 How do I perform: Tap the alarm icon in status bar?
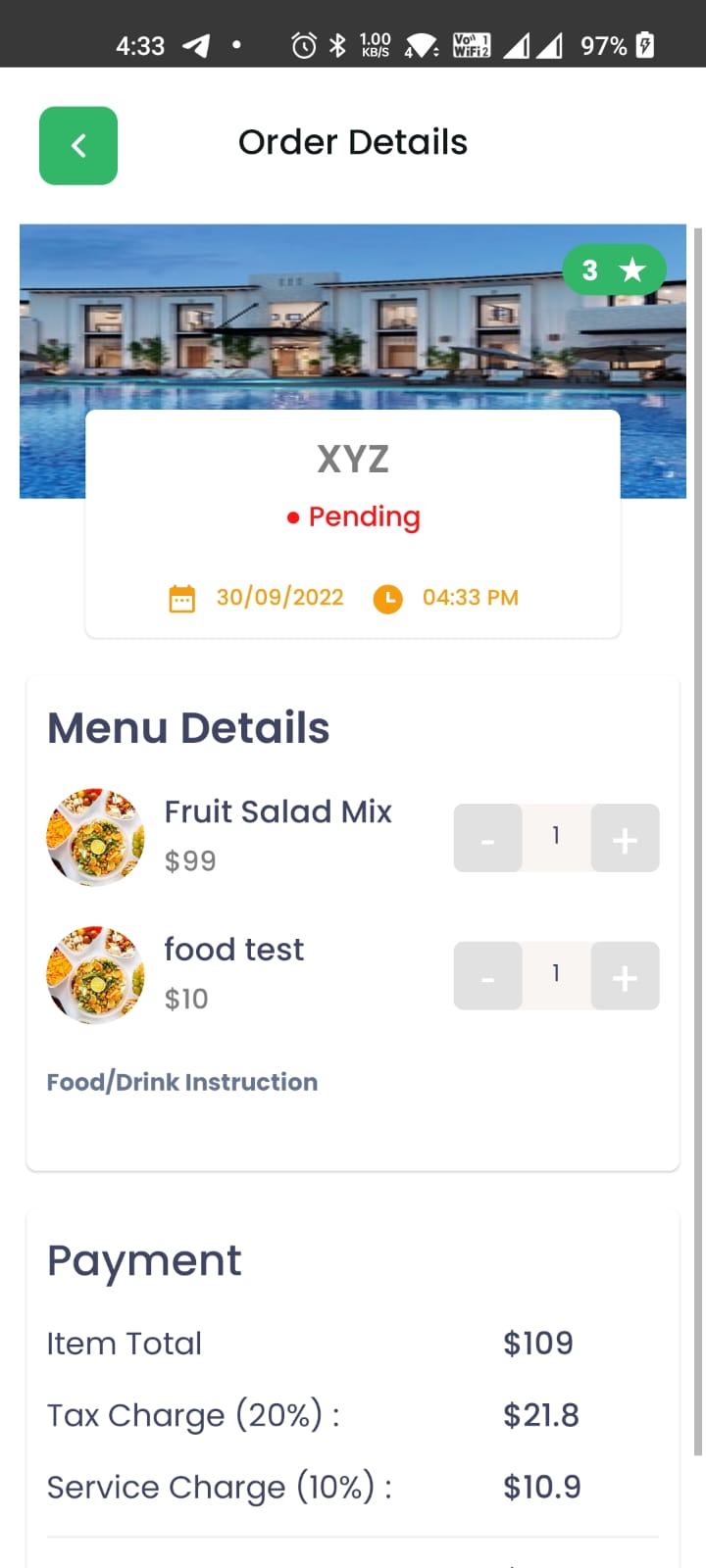(x=304, y=45)
